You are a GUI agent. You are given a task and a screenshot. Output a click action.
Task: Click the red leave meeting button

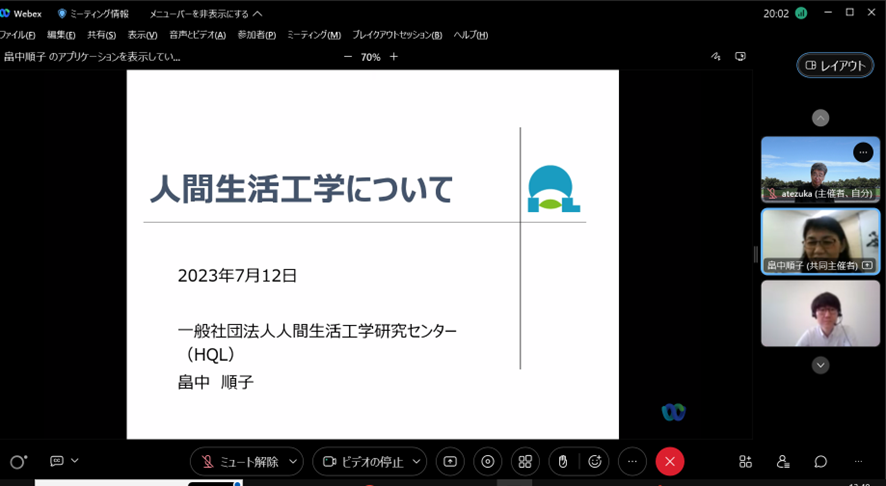669,461
